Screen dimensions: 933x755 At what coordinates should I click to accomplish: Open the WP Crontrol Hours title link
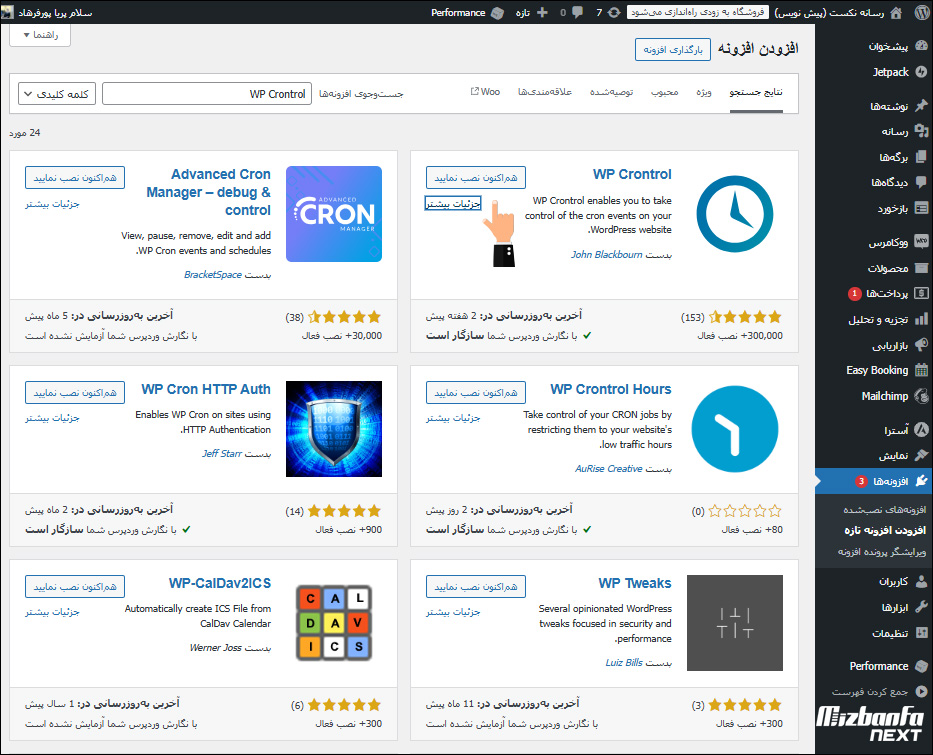point(611,389)
